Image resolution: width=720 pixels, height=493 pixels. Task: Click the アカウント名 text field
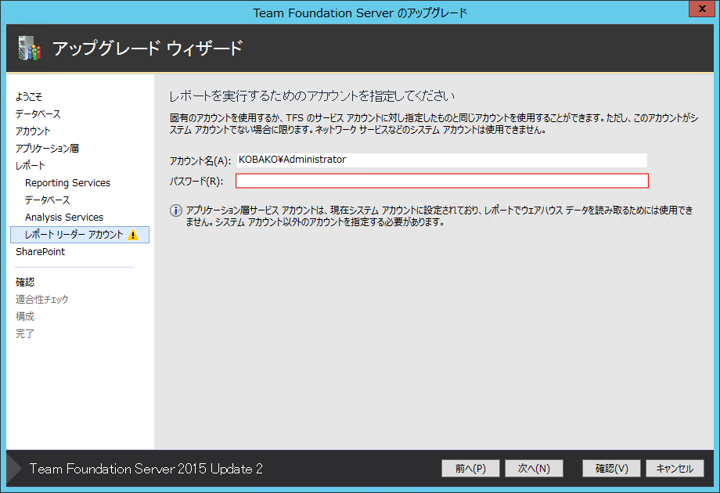coord(441,159)
